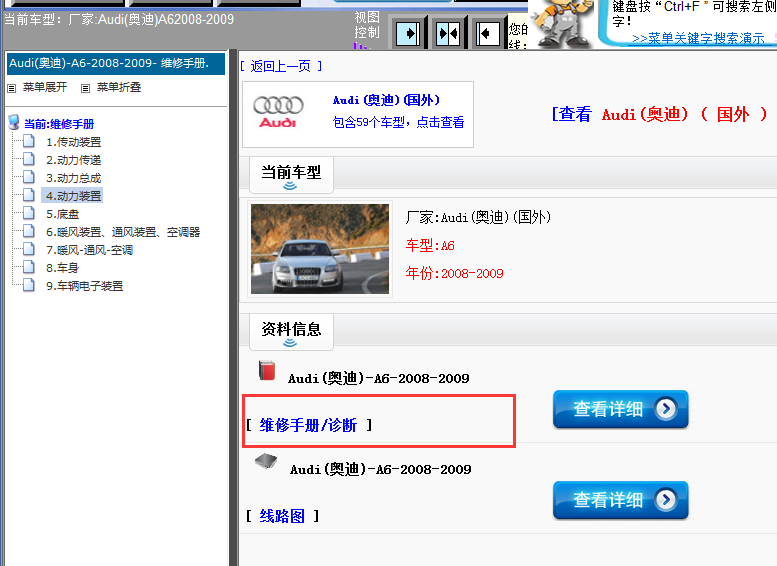Collapse all menus with 菜单折叠
777x566 pixels.
119,87
